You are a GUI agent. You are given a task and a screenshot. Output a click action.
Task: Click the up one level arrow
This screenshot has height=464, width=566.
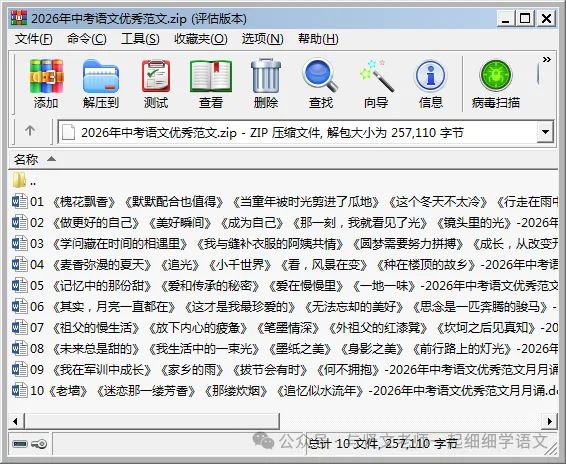click(x=30, y=131)
